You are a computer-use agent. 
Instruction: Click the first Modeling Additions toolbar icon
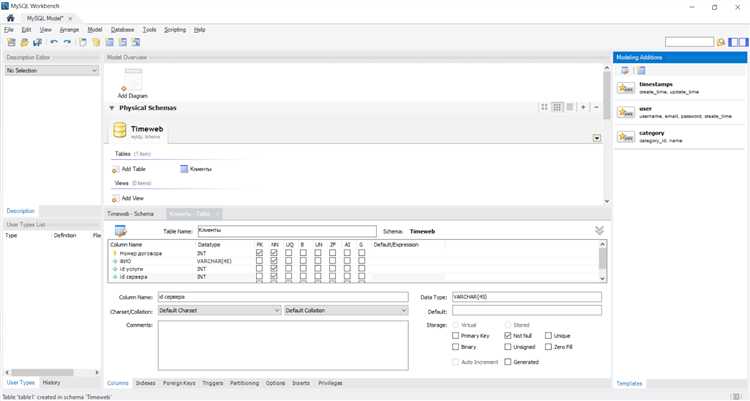coord(625,71)
